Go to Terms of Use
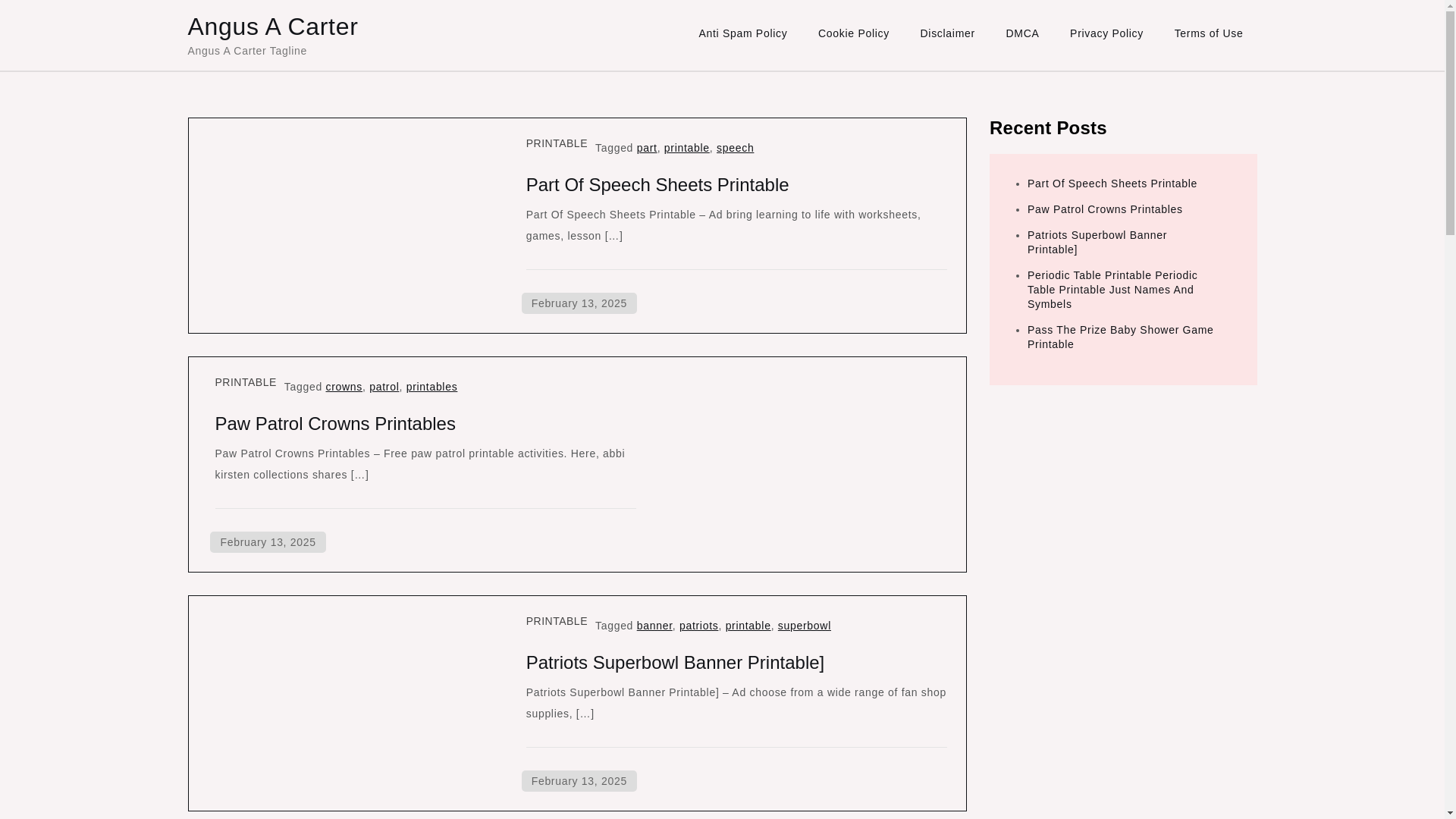The height and width of the screenshot is (819, 1456). pyautogui.click(x=1208, y=33)
